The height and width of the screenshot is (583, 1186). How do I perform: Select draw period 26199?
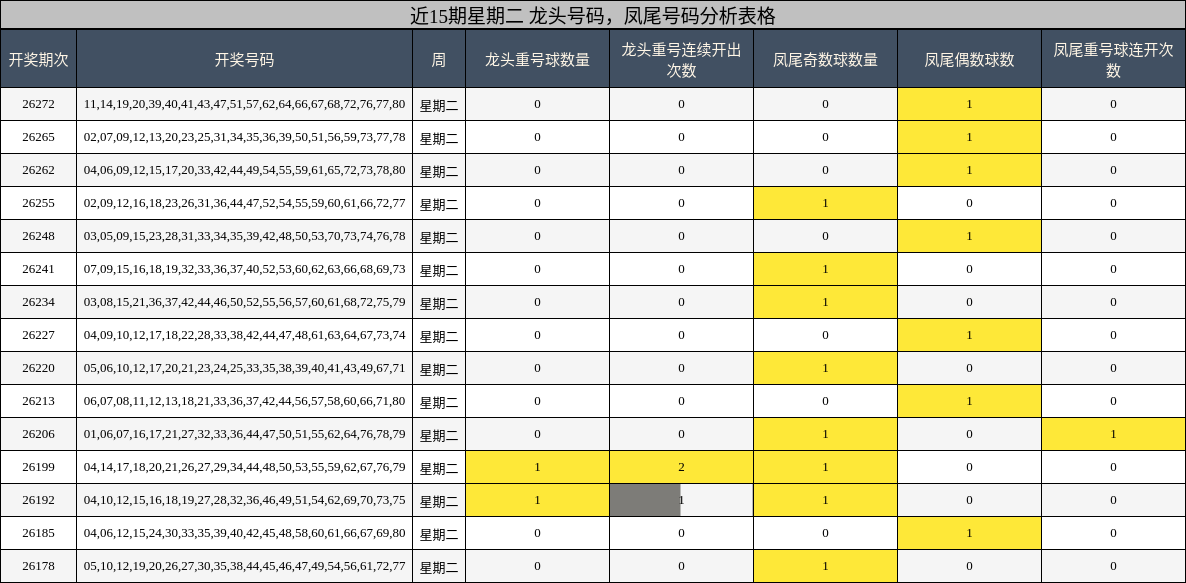click(x=39, y=467)
